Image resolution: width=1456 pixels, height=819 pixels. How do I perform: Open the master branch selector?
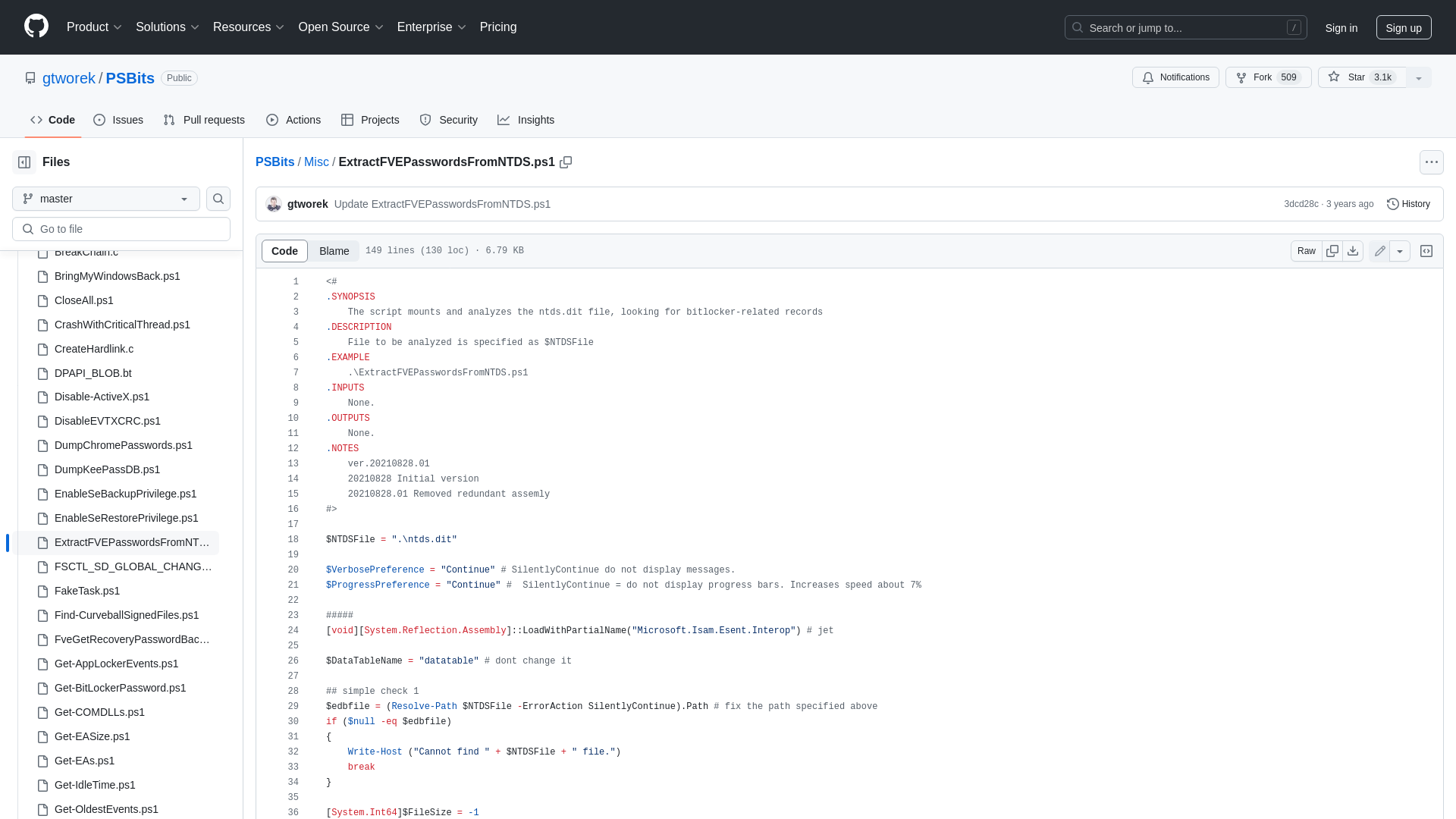(x=106, y=199)
